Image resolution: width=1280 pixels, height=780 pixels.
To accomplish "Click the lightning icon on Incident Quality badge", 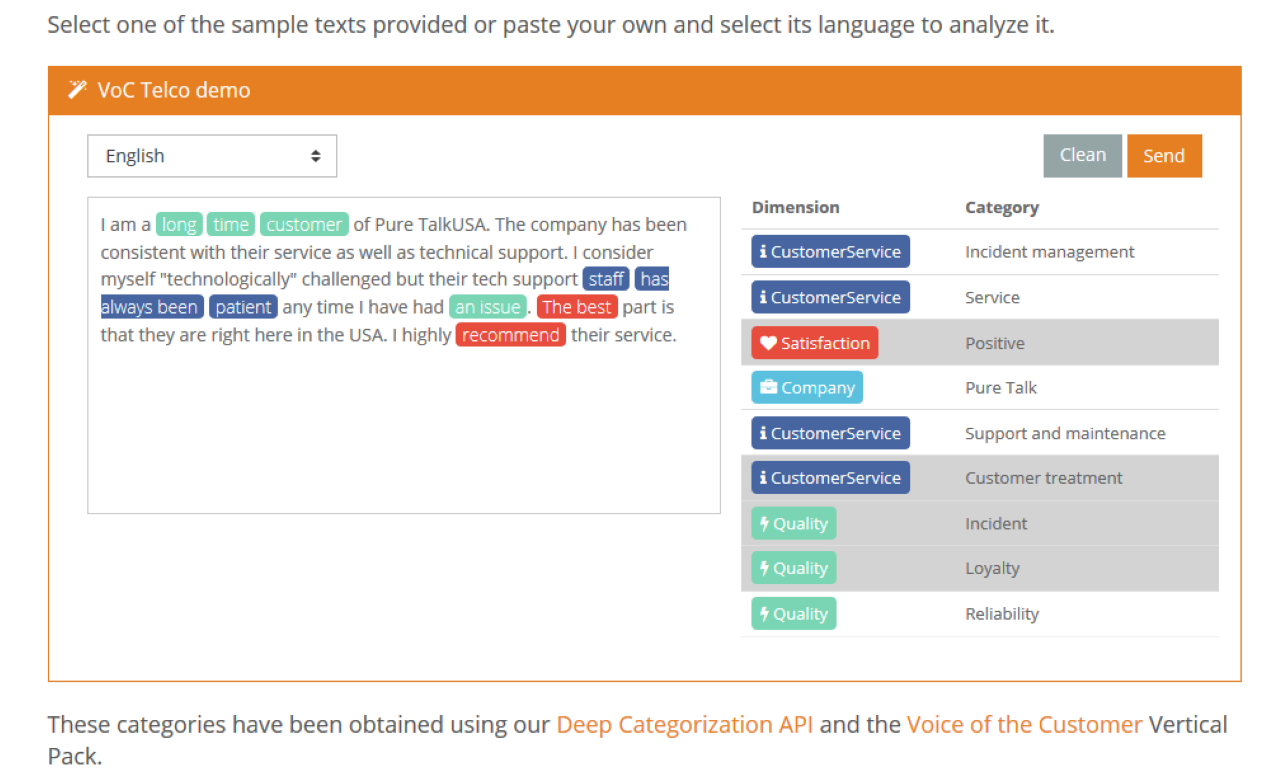I will tap(764, 524).
